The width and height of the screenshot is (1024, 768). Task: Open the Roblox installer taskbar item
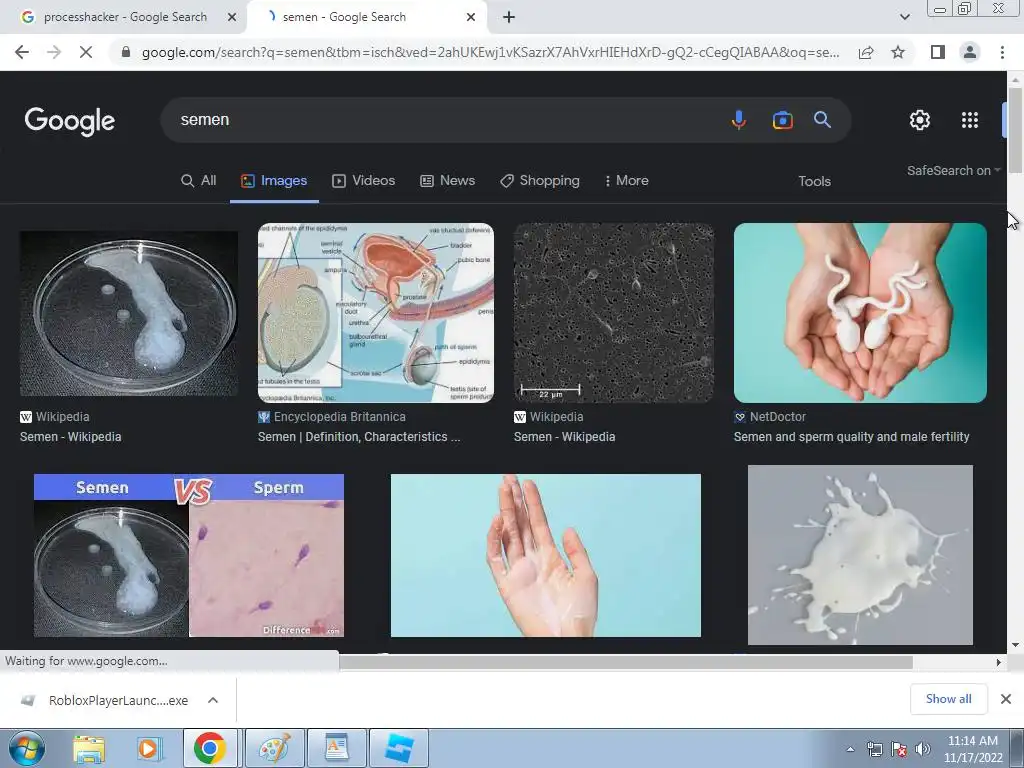click(x=399, y=748)
